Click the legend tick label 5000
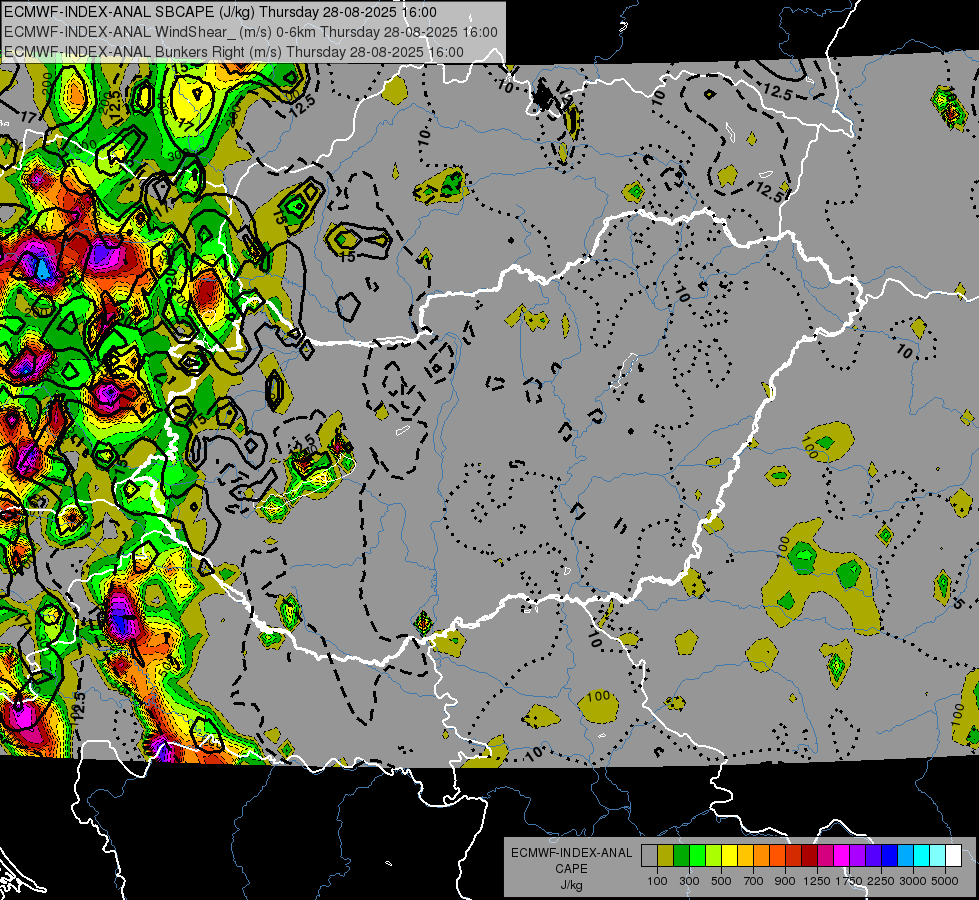The height and width of the screenshot is (900, 979). [945, 881]
